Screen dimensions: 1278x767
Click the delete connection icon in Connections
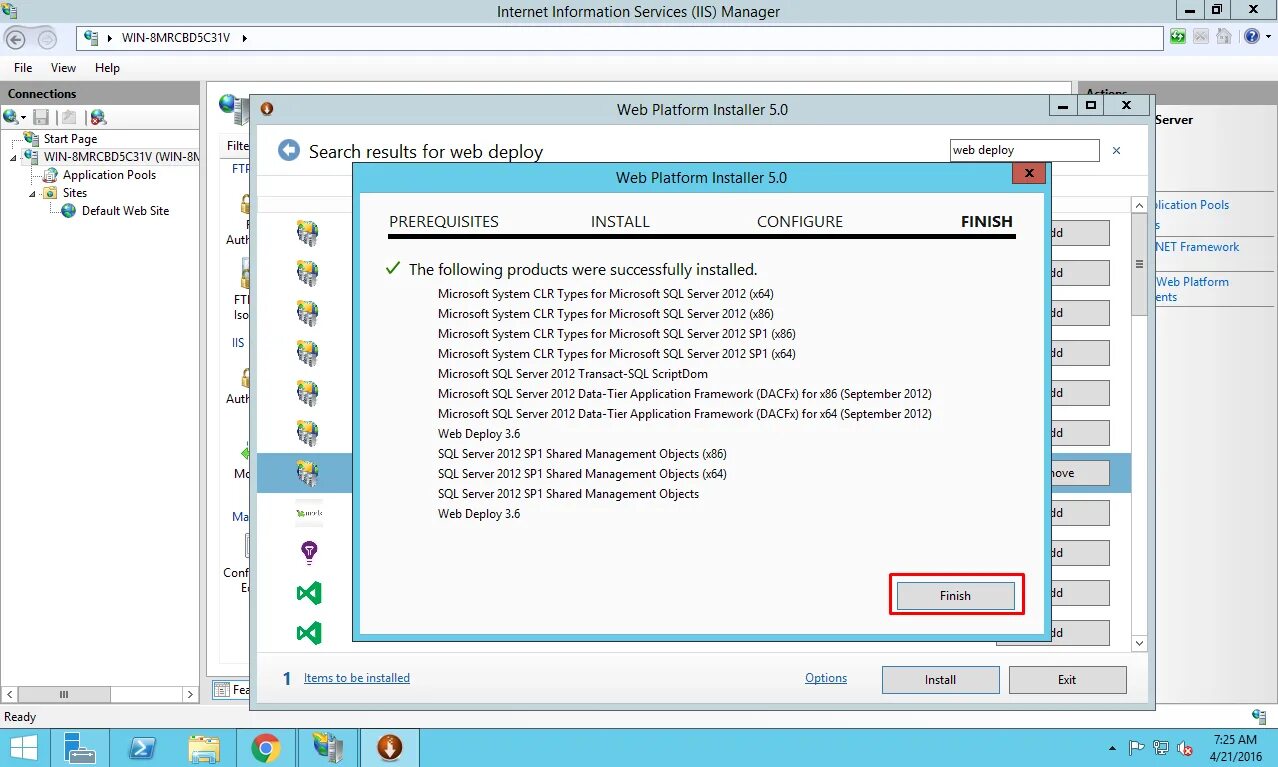coord(98,117)
